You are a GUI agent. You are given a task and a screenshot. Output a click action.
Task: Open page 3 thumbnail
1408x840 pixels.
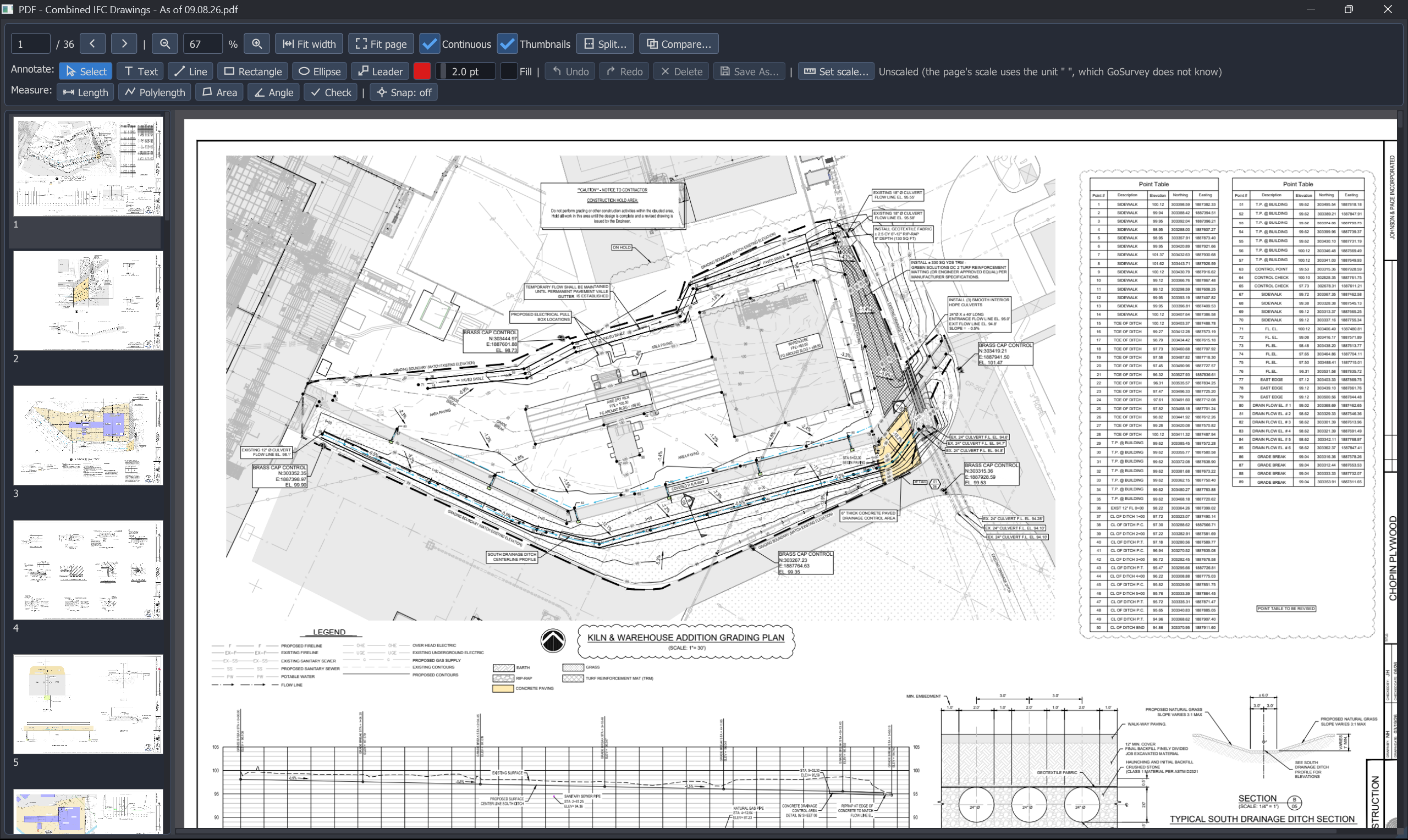89,435
